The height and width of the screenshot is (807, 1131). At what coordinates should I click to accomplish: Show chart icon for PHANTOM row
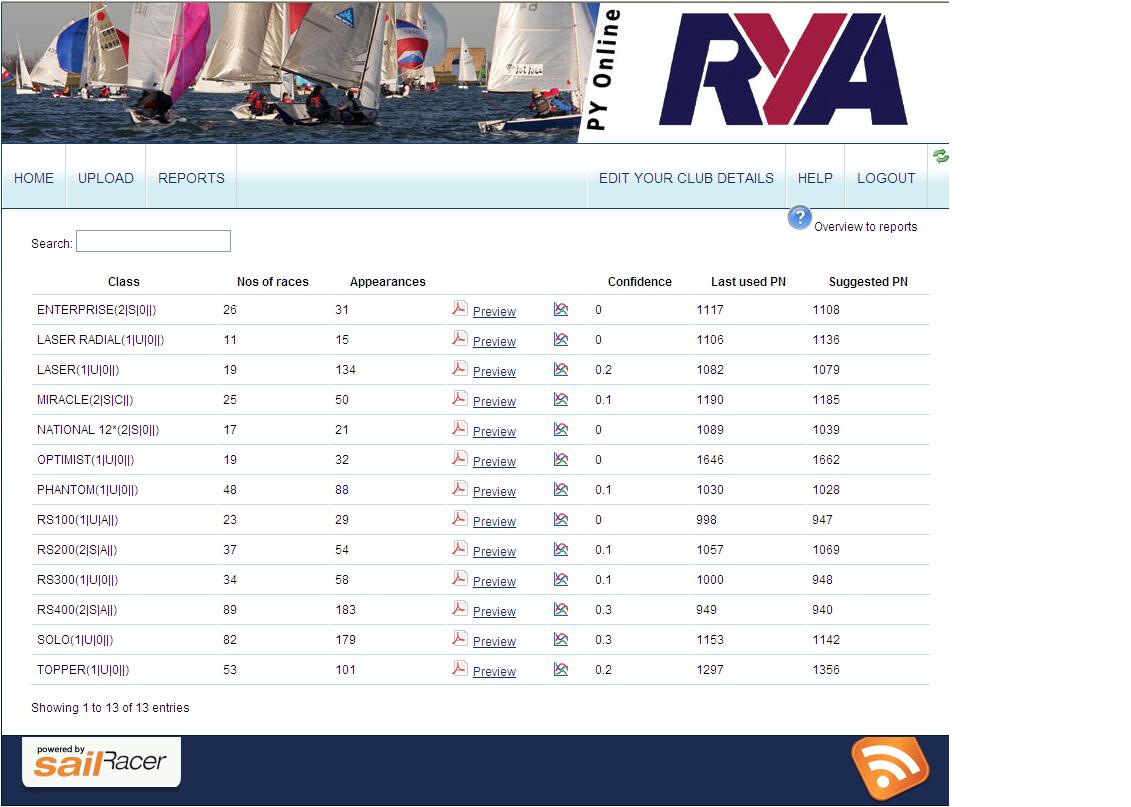[560, 489]
